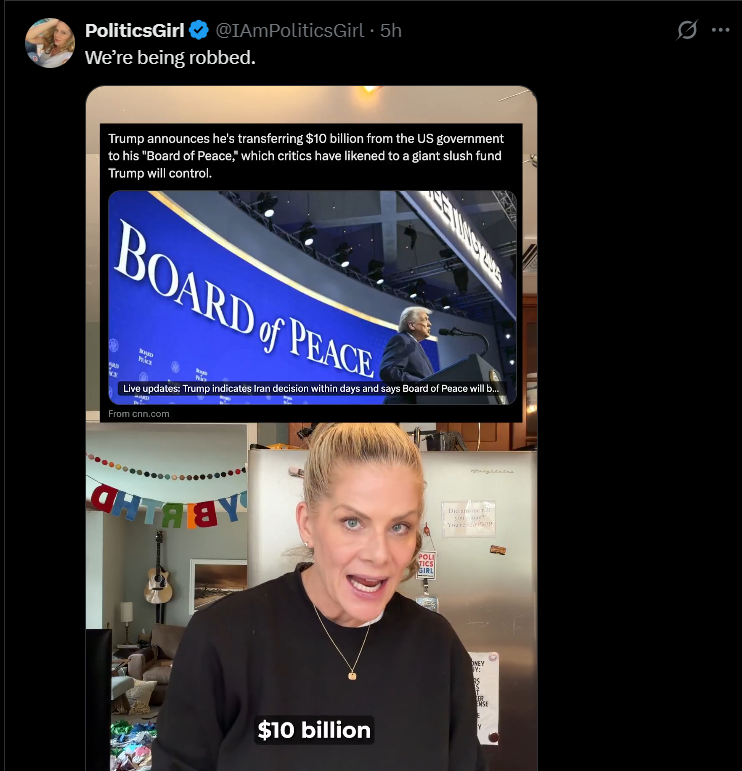Click the blue verified badge

(199, 30)
